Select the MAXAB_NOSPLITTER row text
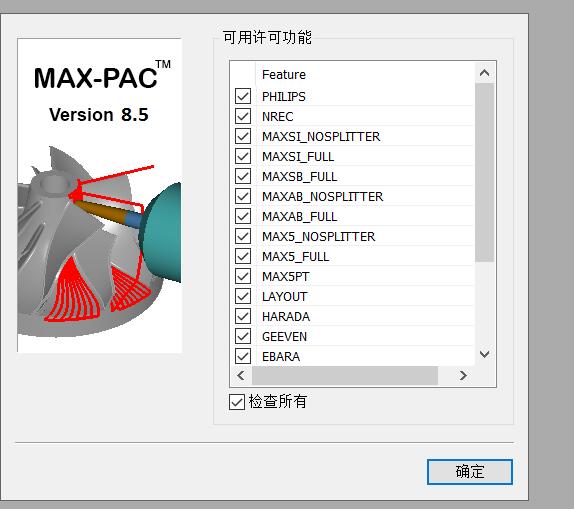574x509 pixels. tap(323, 197)
